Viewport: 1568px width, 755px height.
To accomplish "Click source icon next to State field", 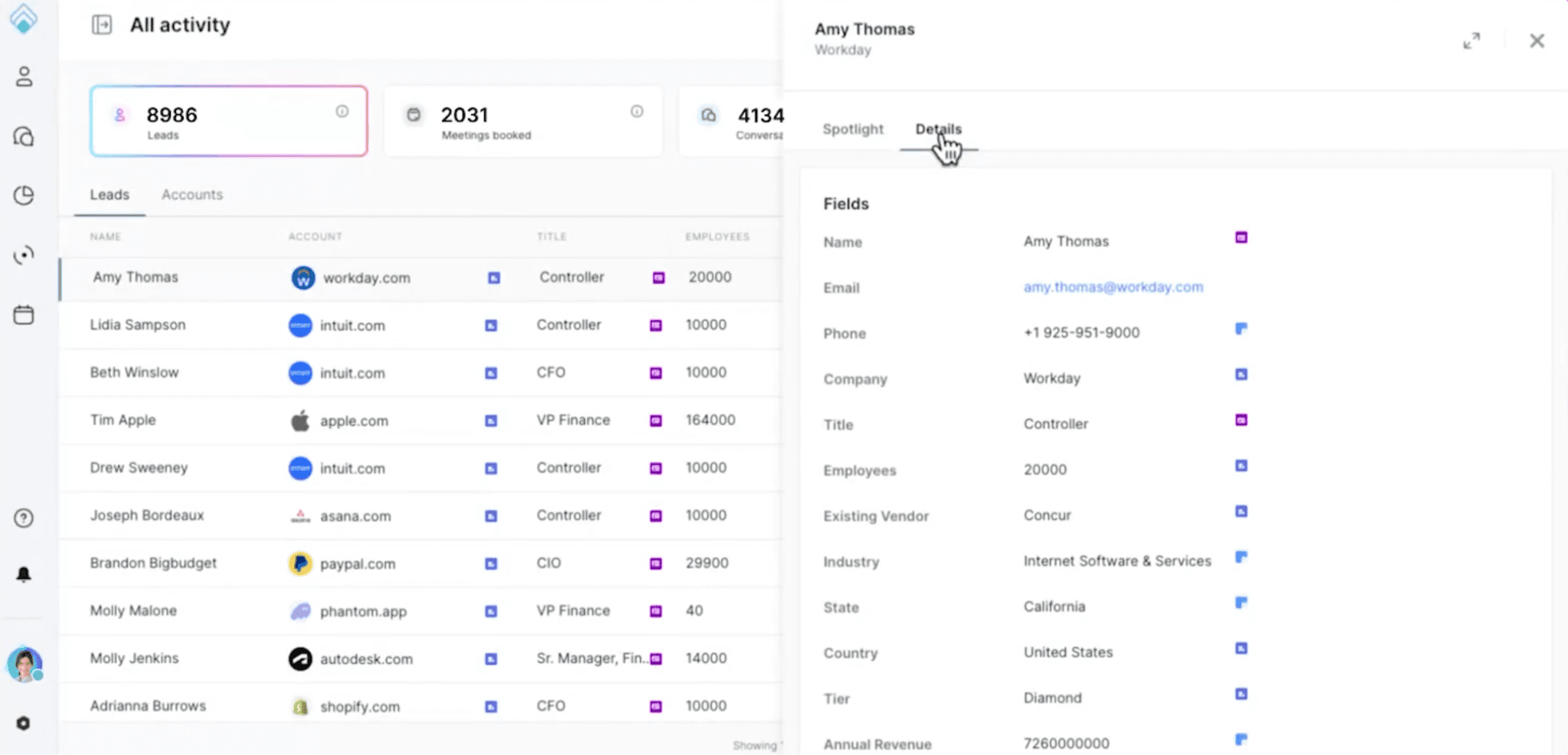I will [x=1241, y=603].
